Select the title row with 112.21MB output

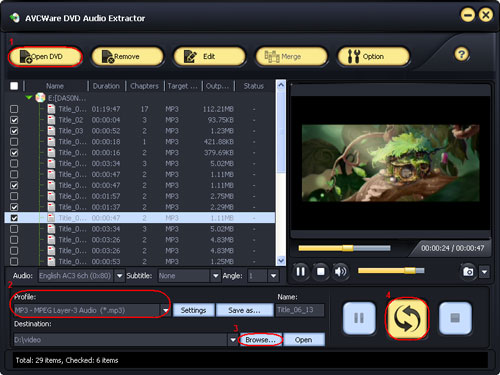click(x=140, y=109)
